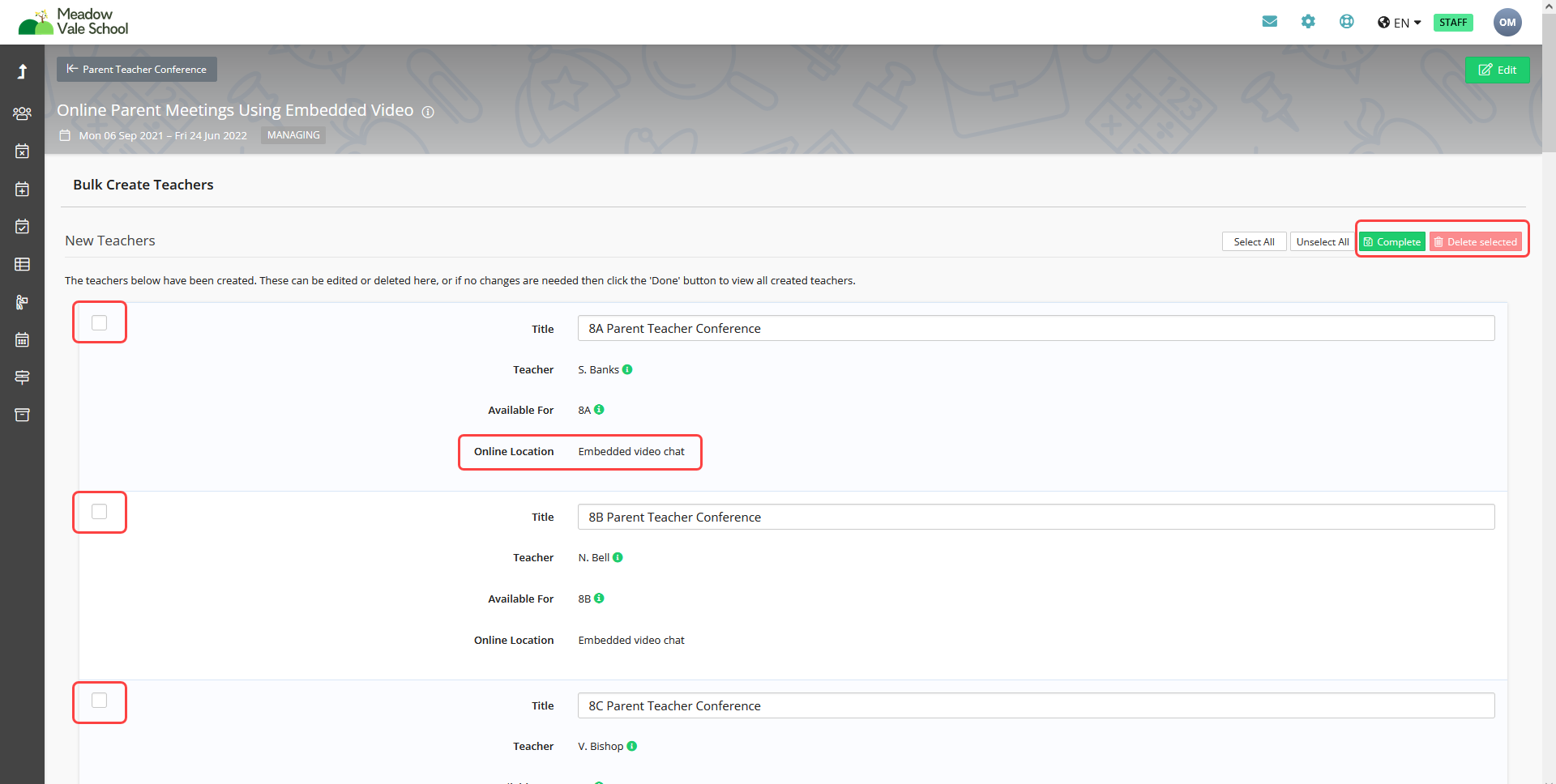Open the mail envelope icon in header
This screenshot has width=1556, height=784.
tap(1269, 22)
